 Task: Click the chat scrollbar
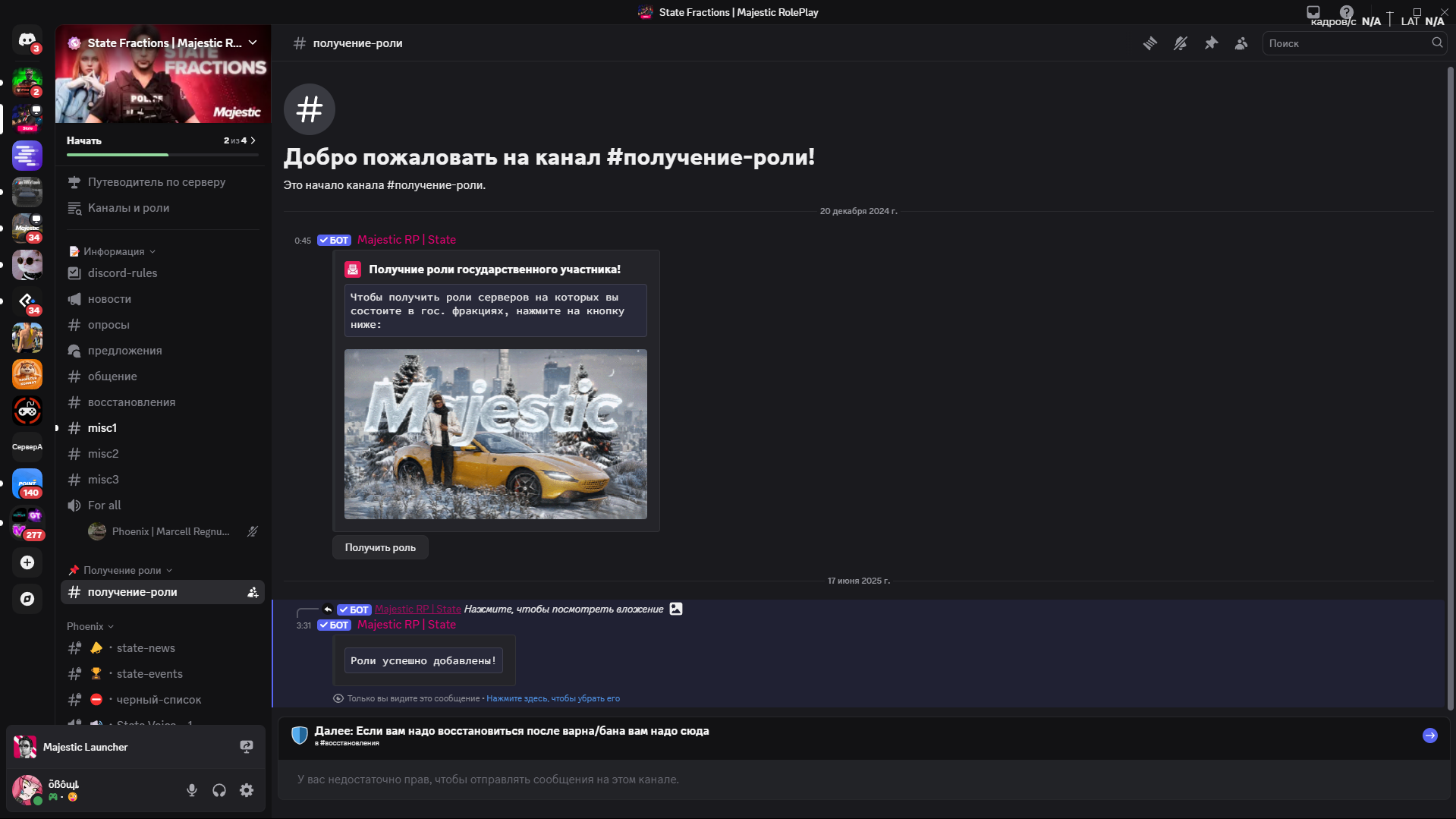(x=1451, y=387)
